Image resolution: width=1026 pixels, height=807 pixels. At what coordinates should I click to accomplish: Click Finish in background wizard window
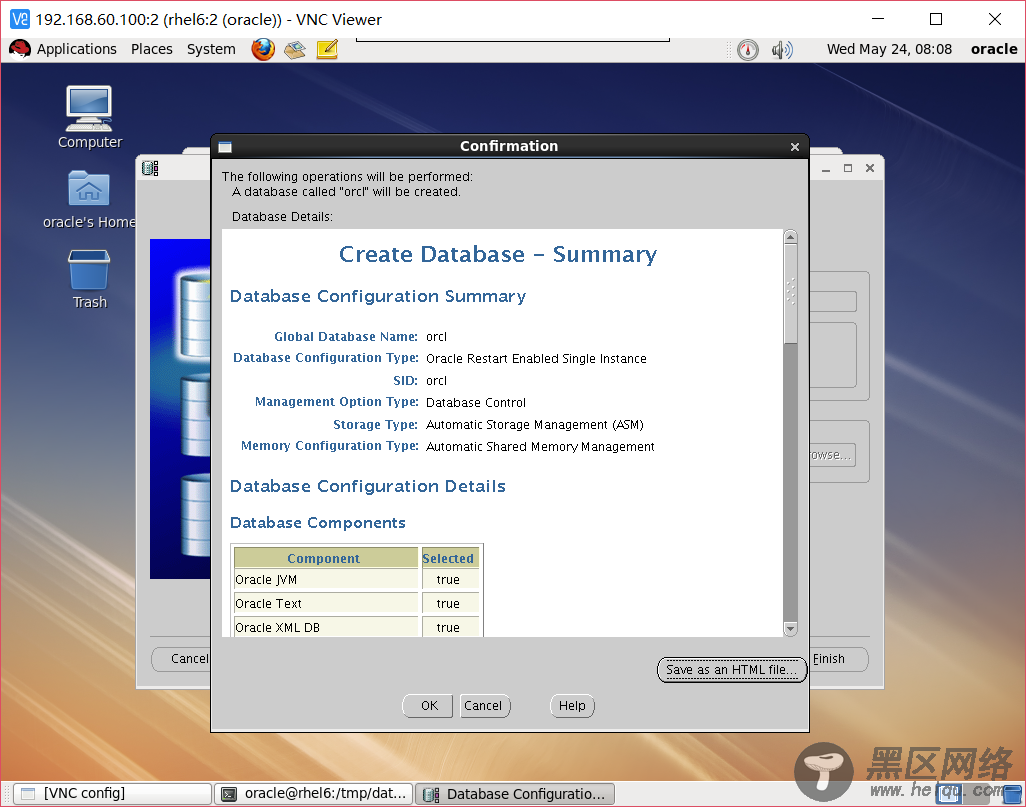838,658
